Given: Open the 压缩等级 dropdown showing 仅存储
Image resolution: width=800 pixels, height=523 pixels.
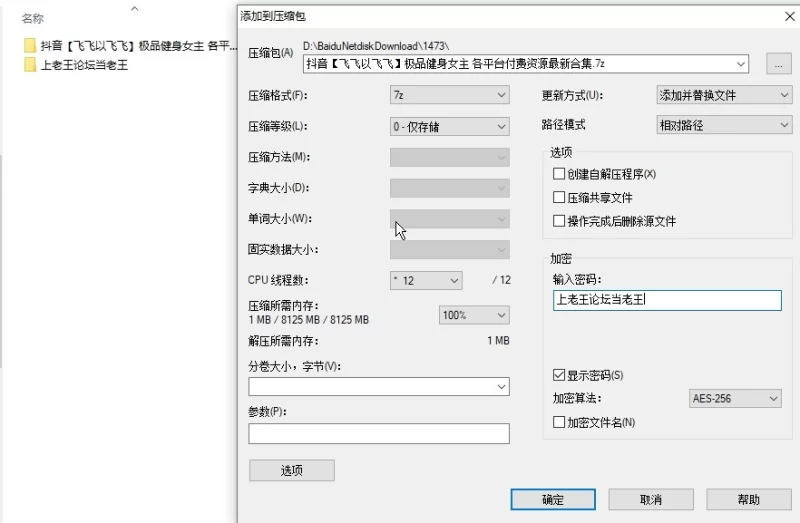Looking at the screenshot, I should tap(449, 127).
